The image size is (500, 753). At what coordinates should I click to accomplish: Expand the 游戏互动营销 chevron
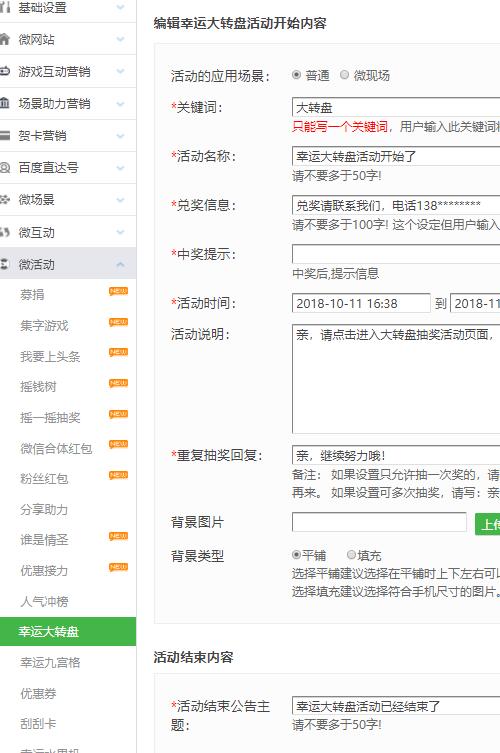121,71
